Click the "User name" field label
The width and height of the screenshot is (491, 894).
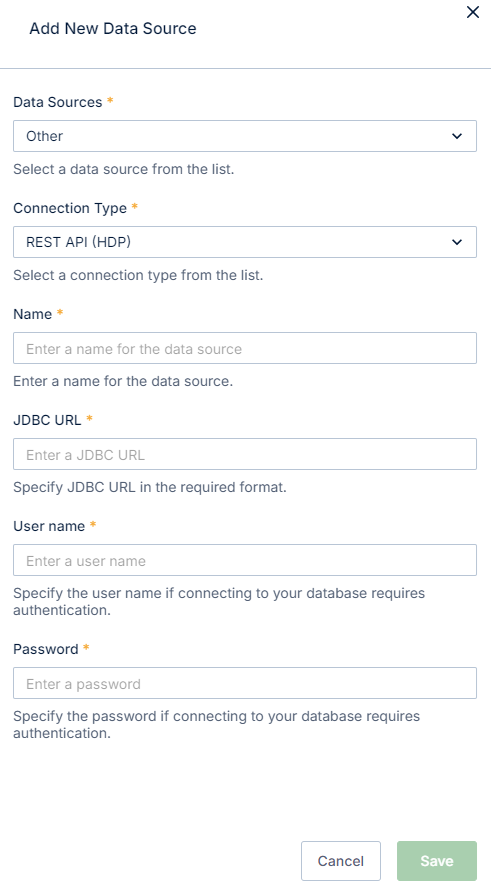click(49, 526)
